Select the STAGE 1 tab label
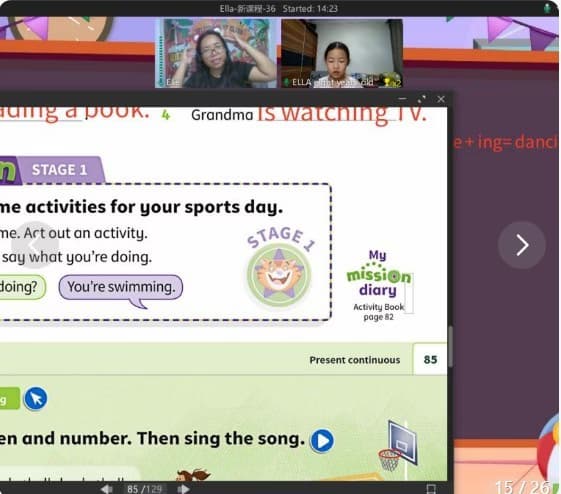The width and height of the screenshot is (561, 494). coord(59,170)
